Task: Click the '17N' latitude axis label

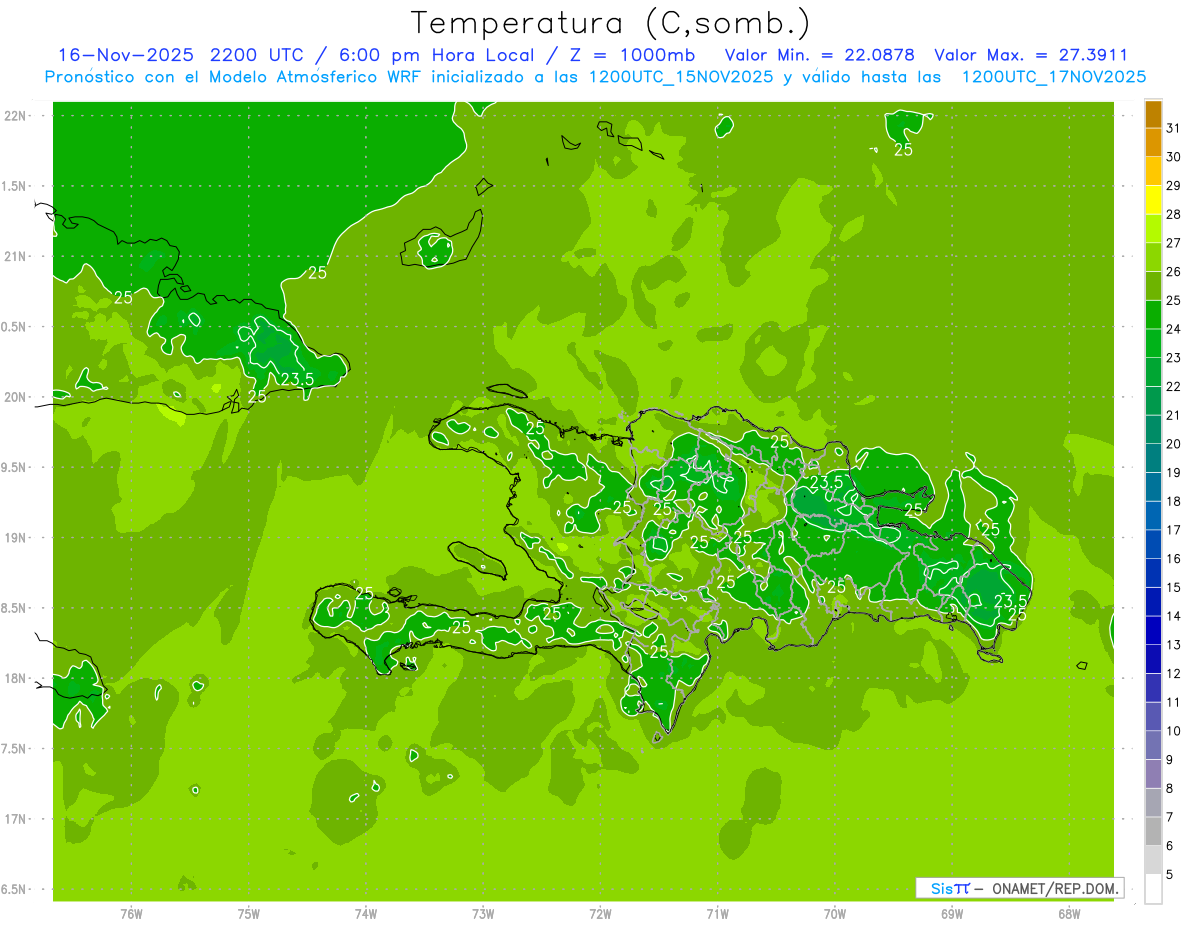Action: [15, 819]
